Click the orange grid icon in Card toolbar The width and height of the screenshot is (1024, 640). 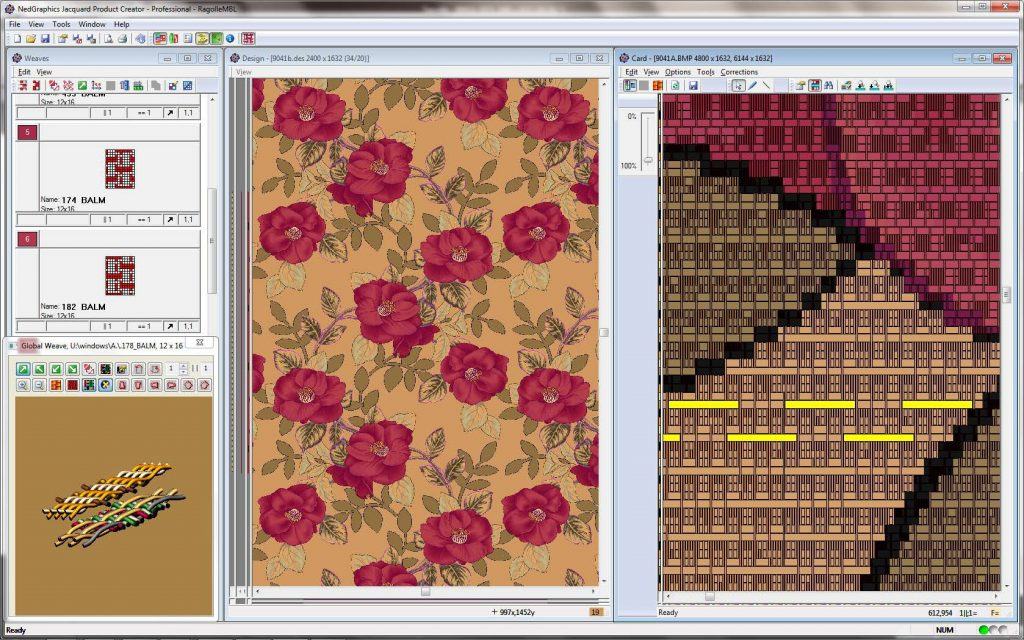pyautogui.click(x=658, y=86)
